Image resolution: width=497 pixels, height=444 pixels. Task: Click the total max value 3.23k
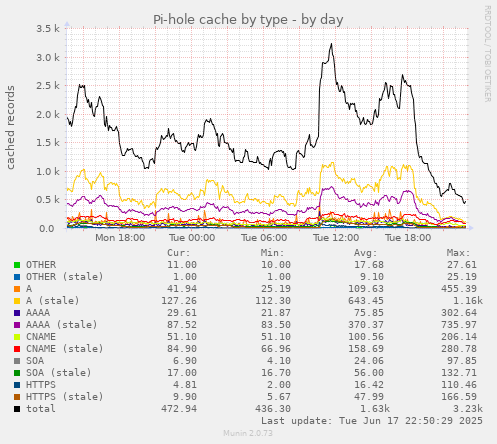point(468,409)
